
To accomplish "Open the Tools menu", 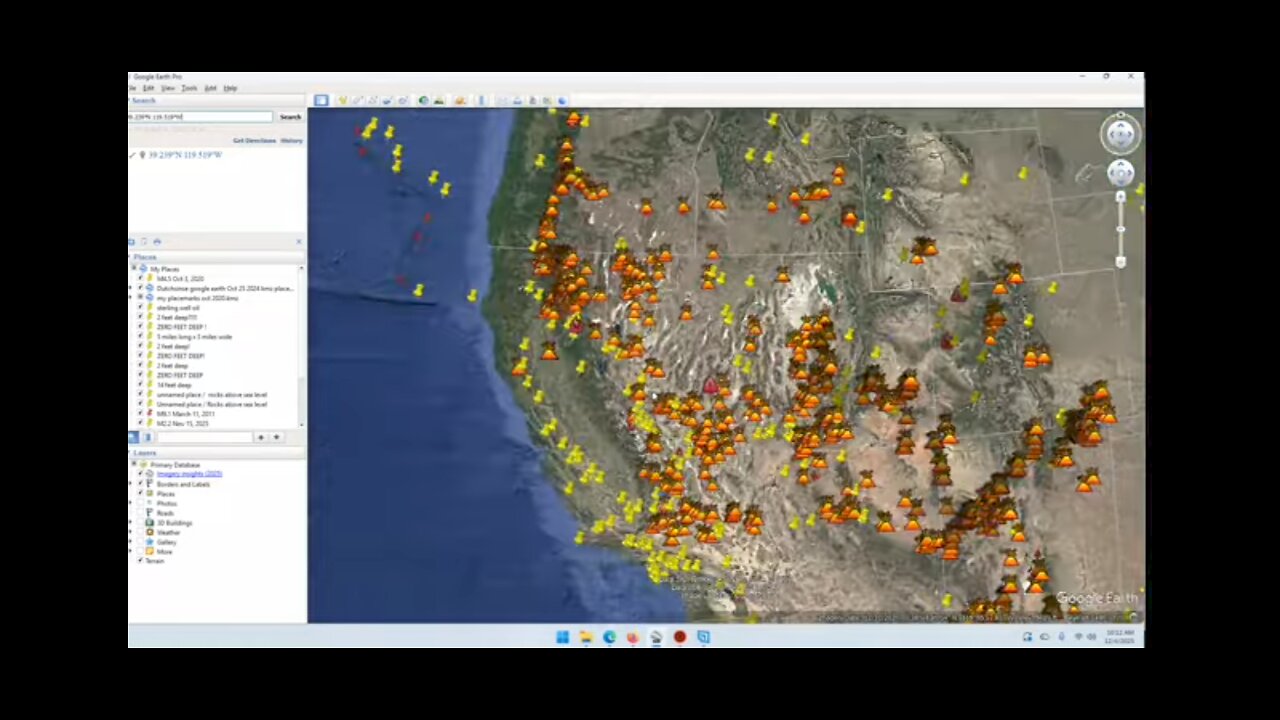I will pos(189,88).
